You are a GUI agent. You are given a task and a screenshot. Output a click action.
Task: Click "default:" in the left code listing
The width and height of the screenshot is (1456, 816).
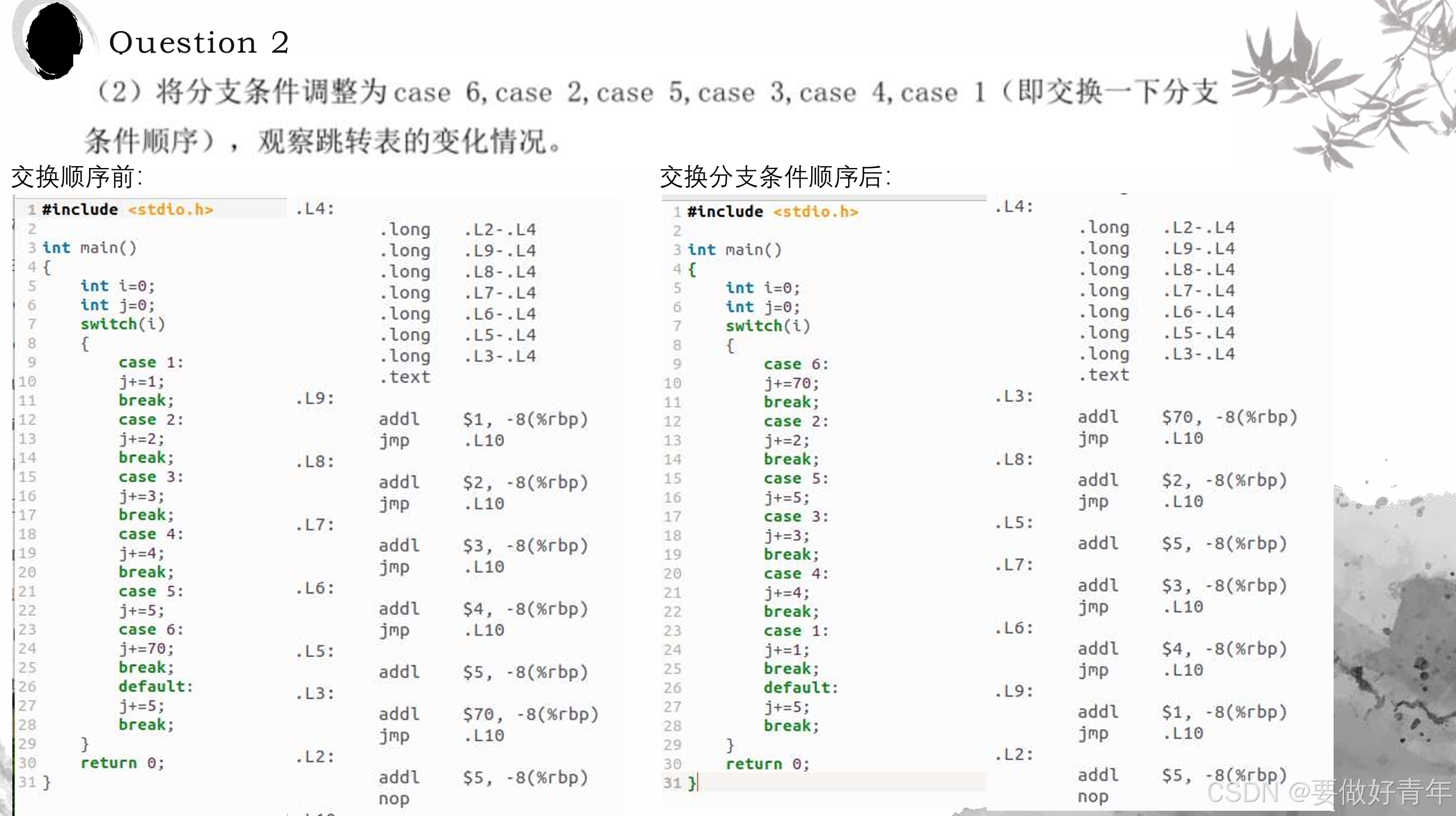[x=155, y=687]
